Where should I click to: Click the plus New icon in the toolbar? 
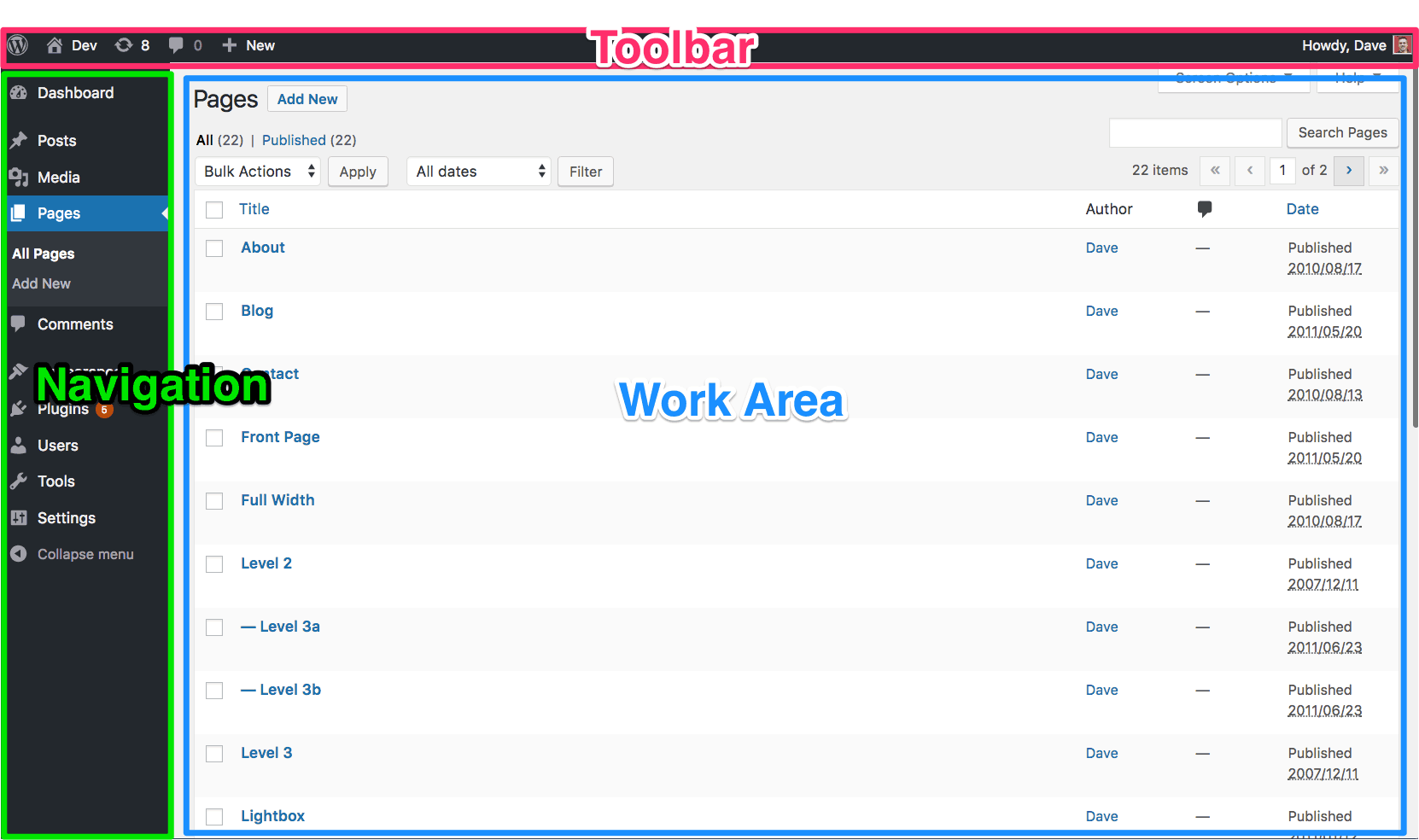tap(229, 45)
